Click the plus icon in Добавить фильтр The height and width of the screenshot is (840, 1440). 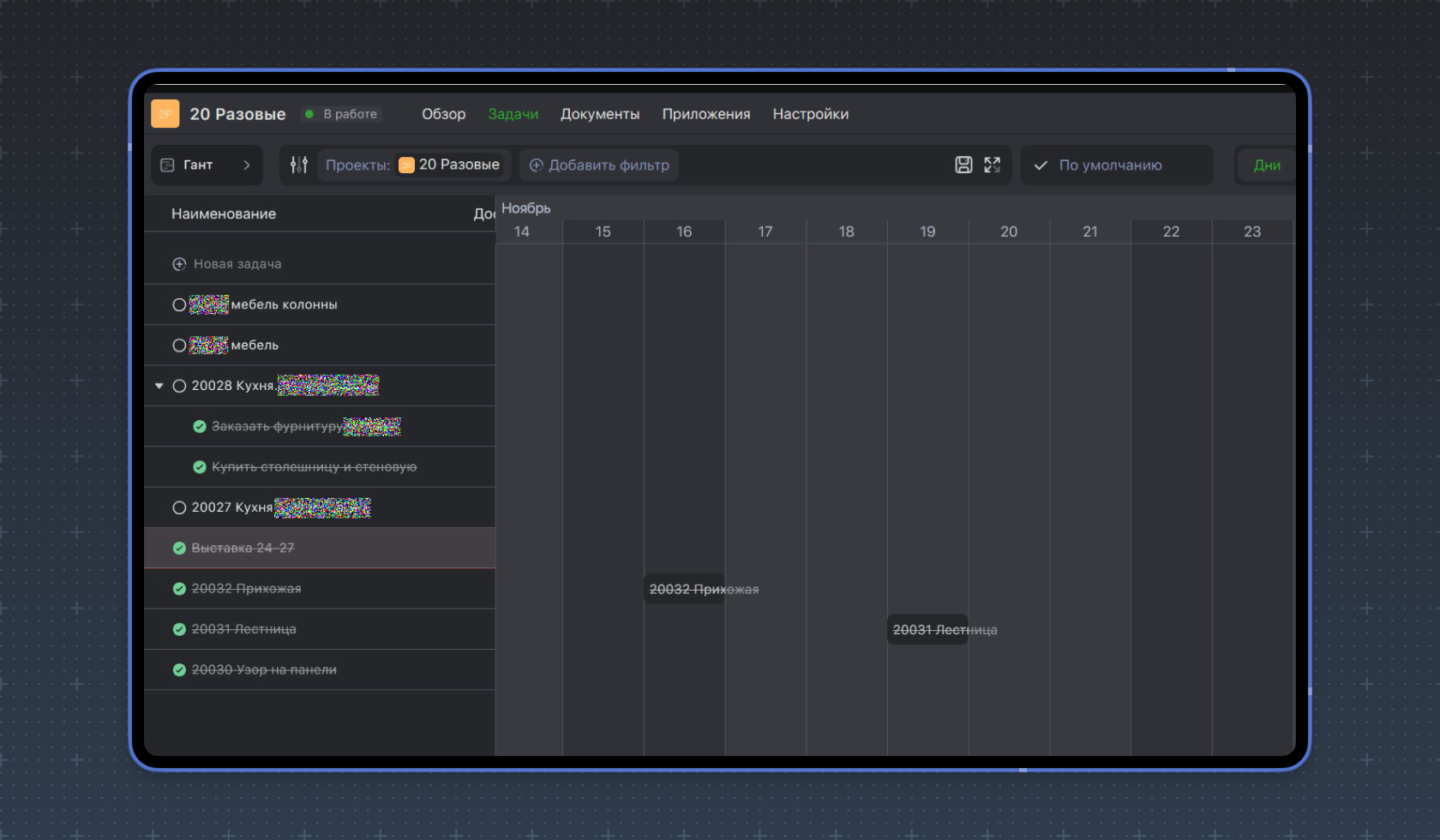click(x=537, y=165)
